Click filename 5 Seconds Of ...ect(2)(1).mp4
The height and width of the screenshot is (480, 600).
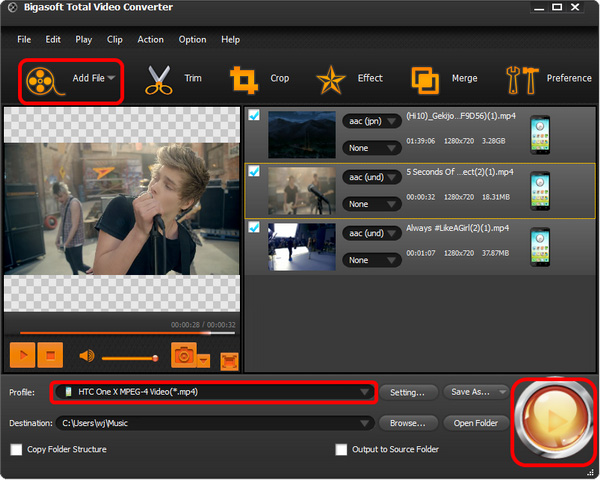click(460, 172)
